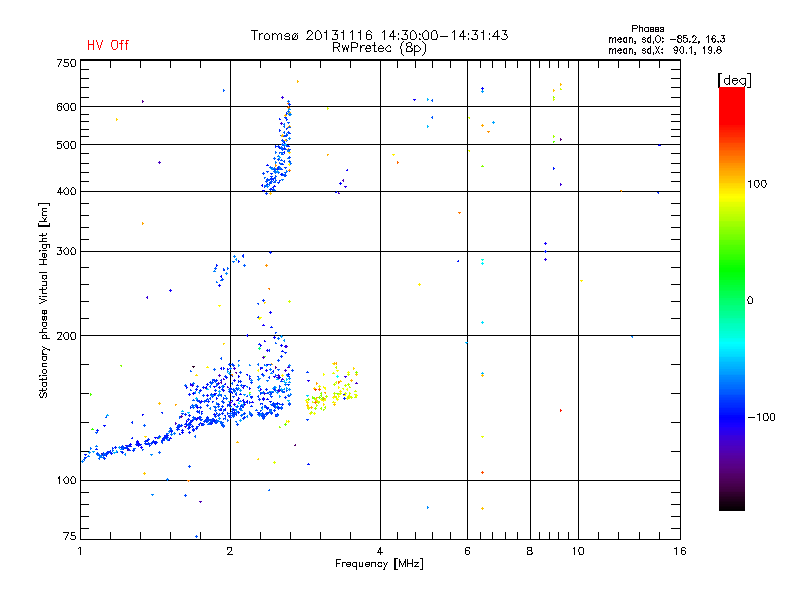This screenshot has height=600, width=800.
Task: Click the yellow-green point cluster near 3 MHz
Action: [x=332, y=390]
